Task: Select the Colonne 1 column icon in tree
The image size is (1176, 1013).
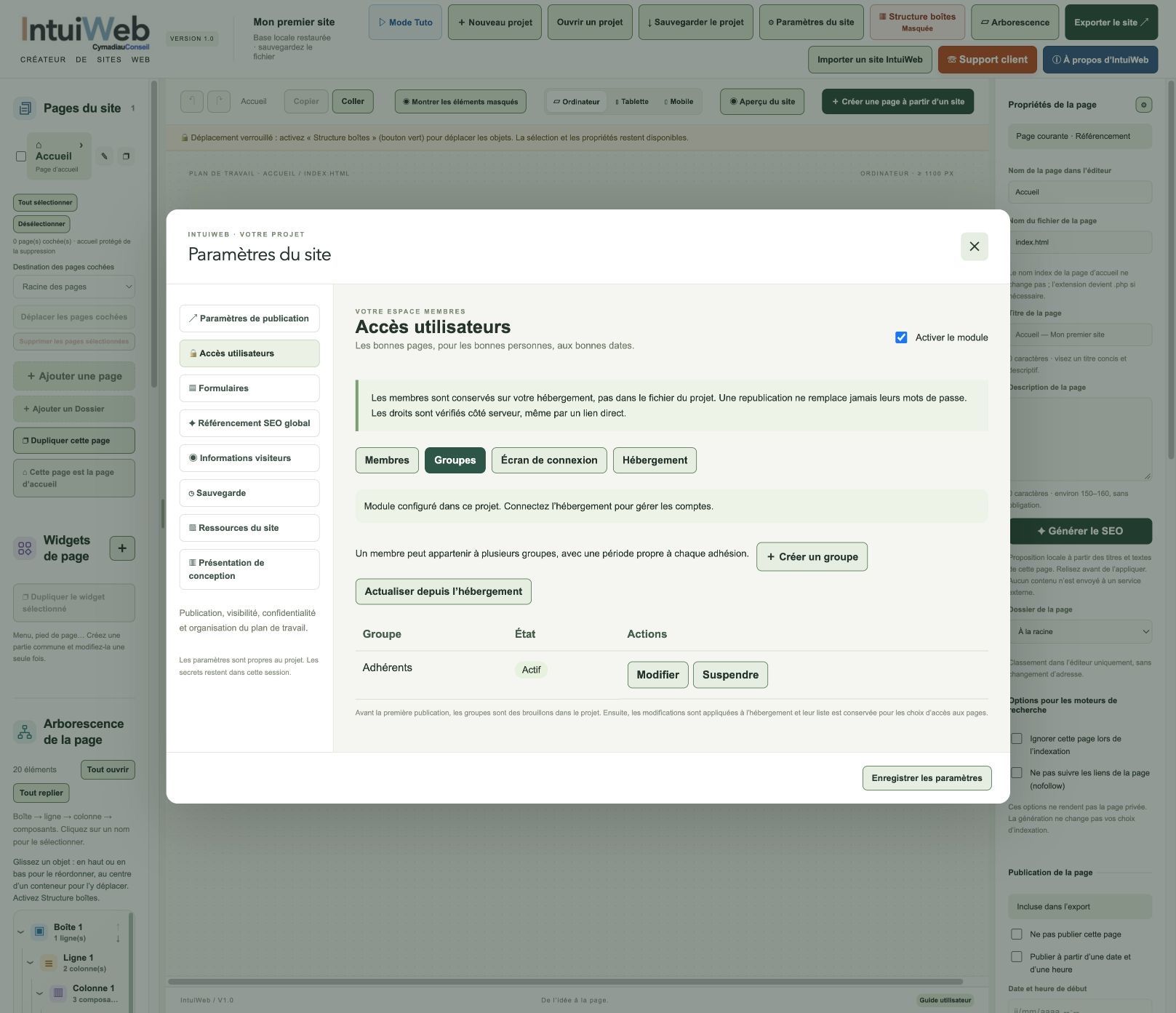Action: [58, 993]
